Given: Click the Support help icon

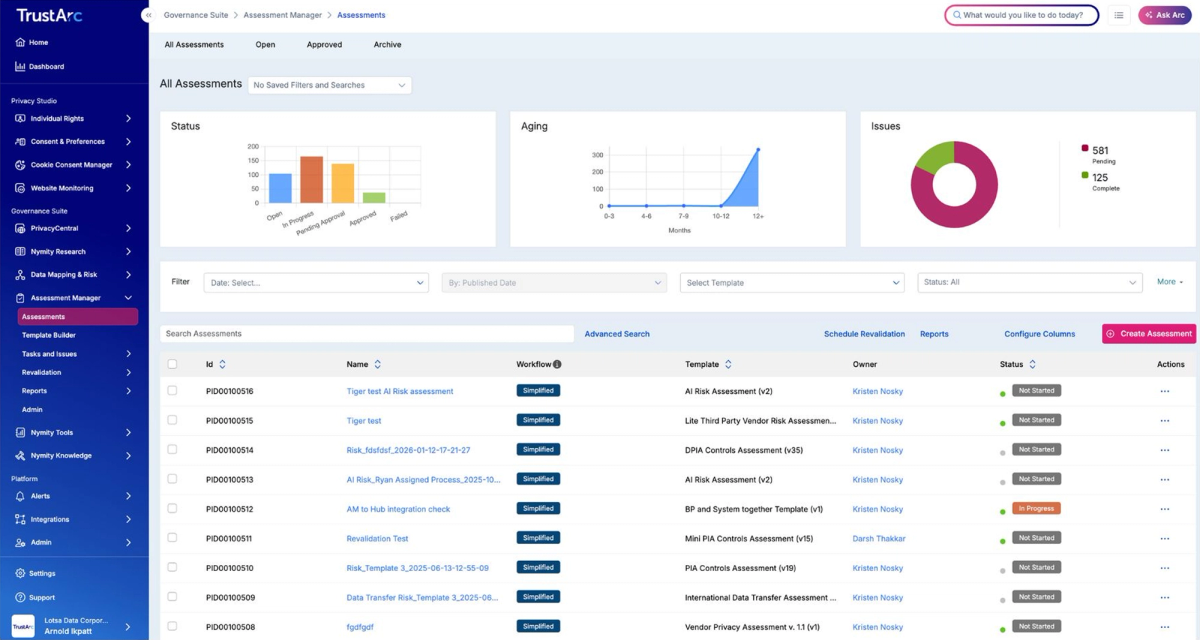Looking at the screenshot, I should pos(20,597).
